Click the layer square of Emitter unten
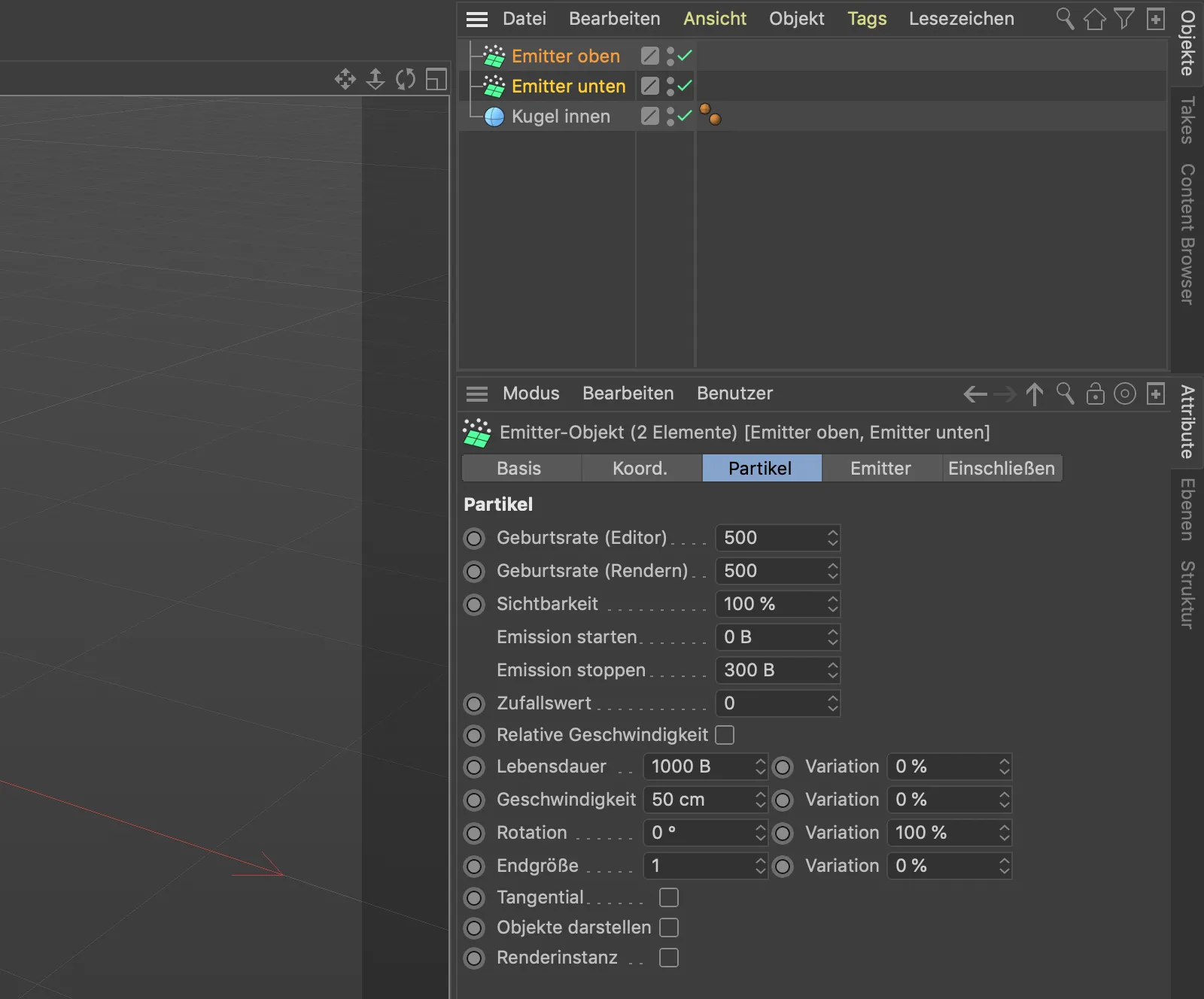The image size is (1204, 999). click(x=650, y=86)
